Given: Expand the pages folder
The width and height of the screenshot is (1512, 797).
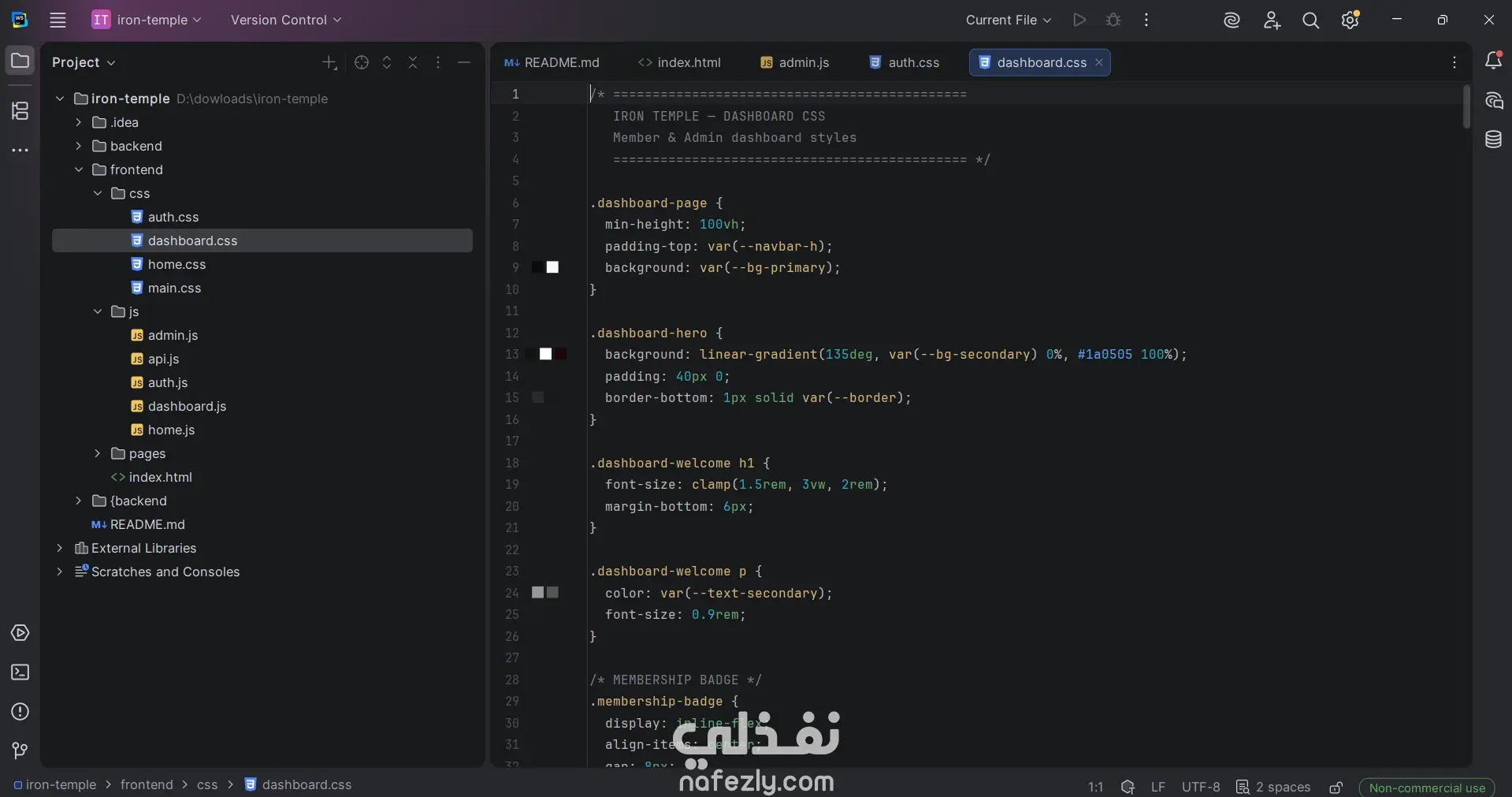Looking at the screenshot, I should pyautogui.click(x=97, y=453).
